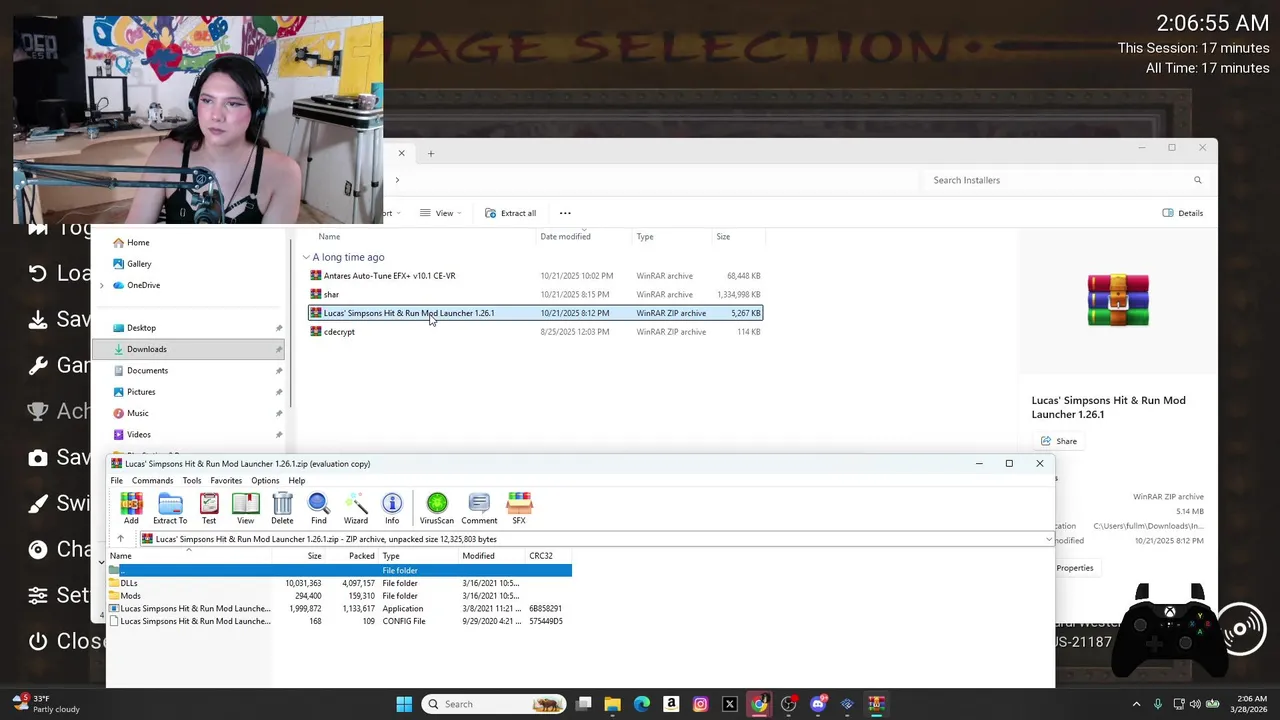Open the Pictures folder in sidebar

point(141,392)
